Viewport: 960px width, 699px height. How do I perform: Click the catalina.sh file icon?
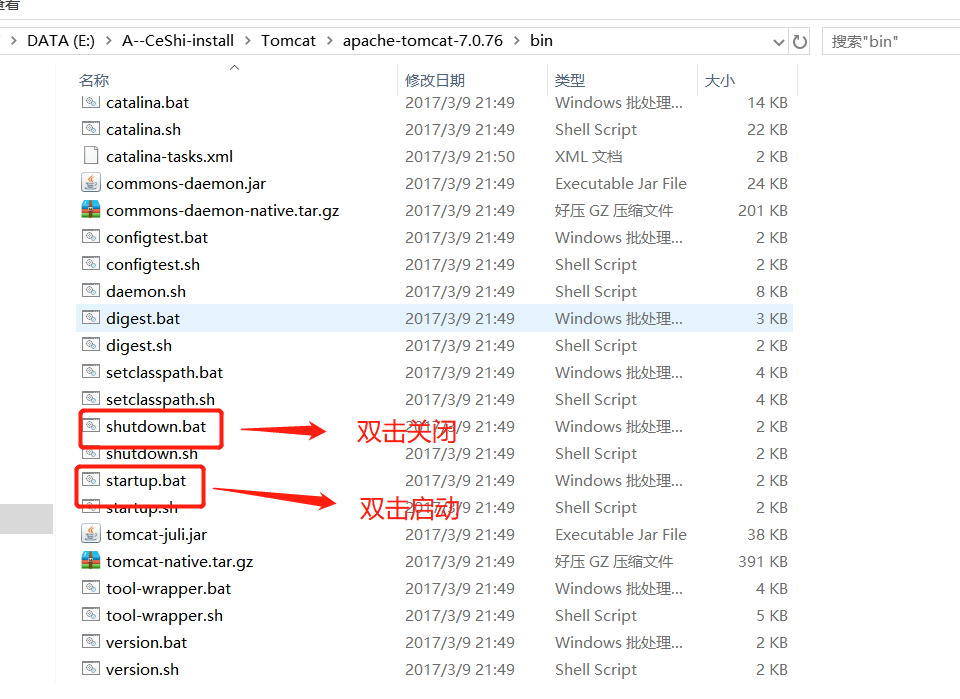click(91, 129)
